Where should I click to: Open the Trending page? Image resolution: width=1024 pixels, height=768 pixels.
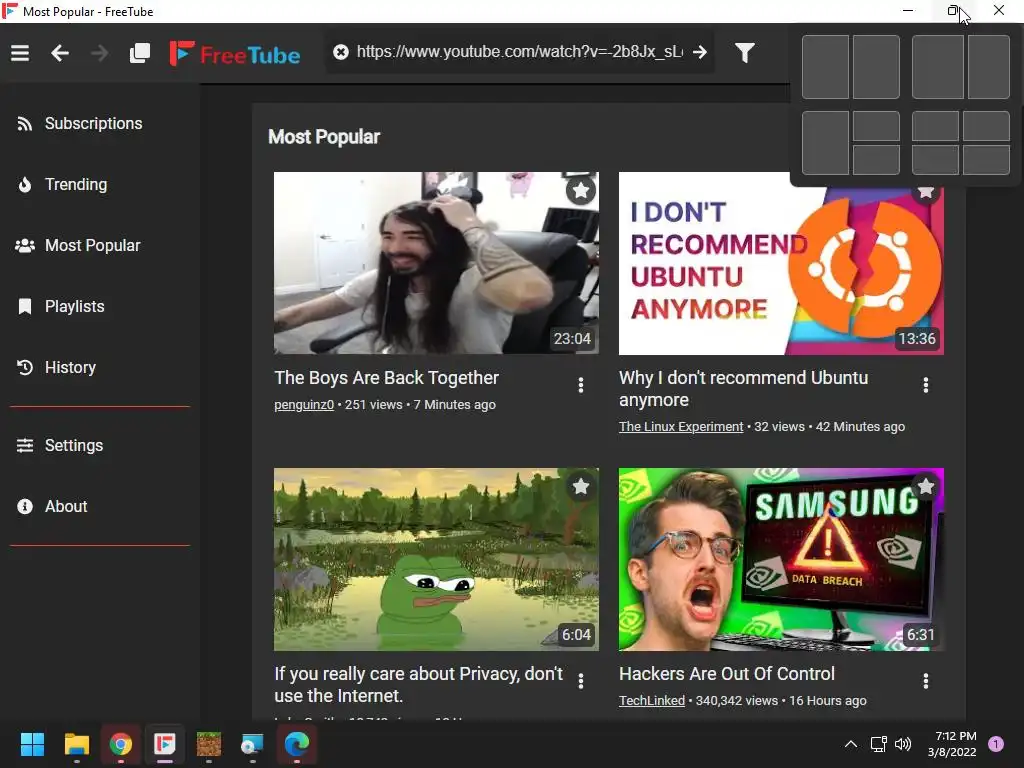tap(100, 185)
